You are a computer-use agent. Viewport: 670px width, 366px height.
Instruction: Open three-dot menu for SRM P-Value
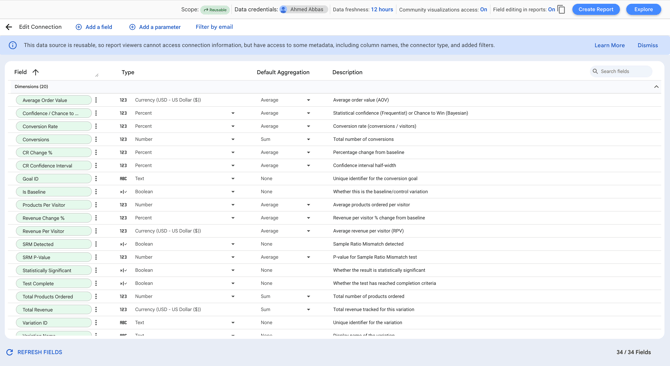(x=96, y=257)
